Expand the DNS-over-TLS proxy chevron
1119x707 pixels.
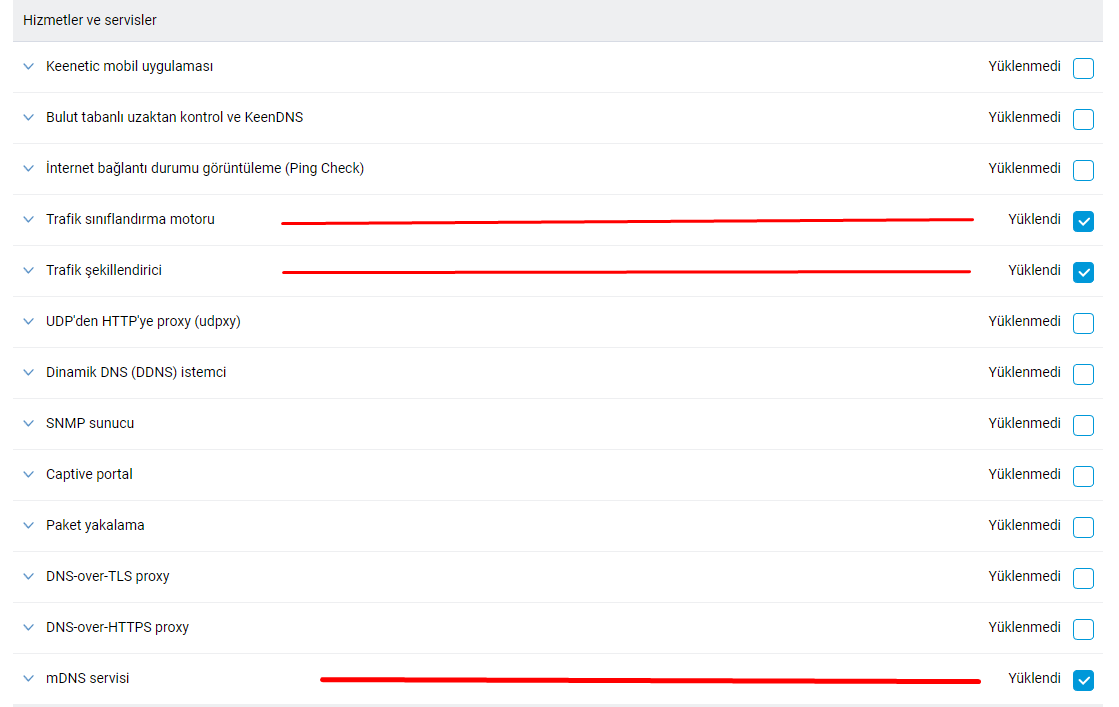point(29,576)
